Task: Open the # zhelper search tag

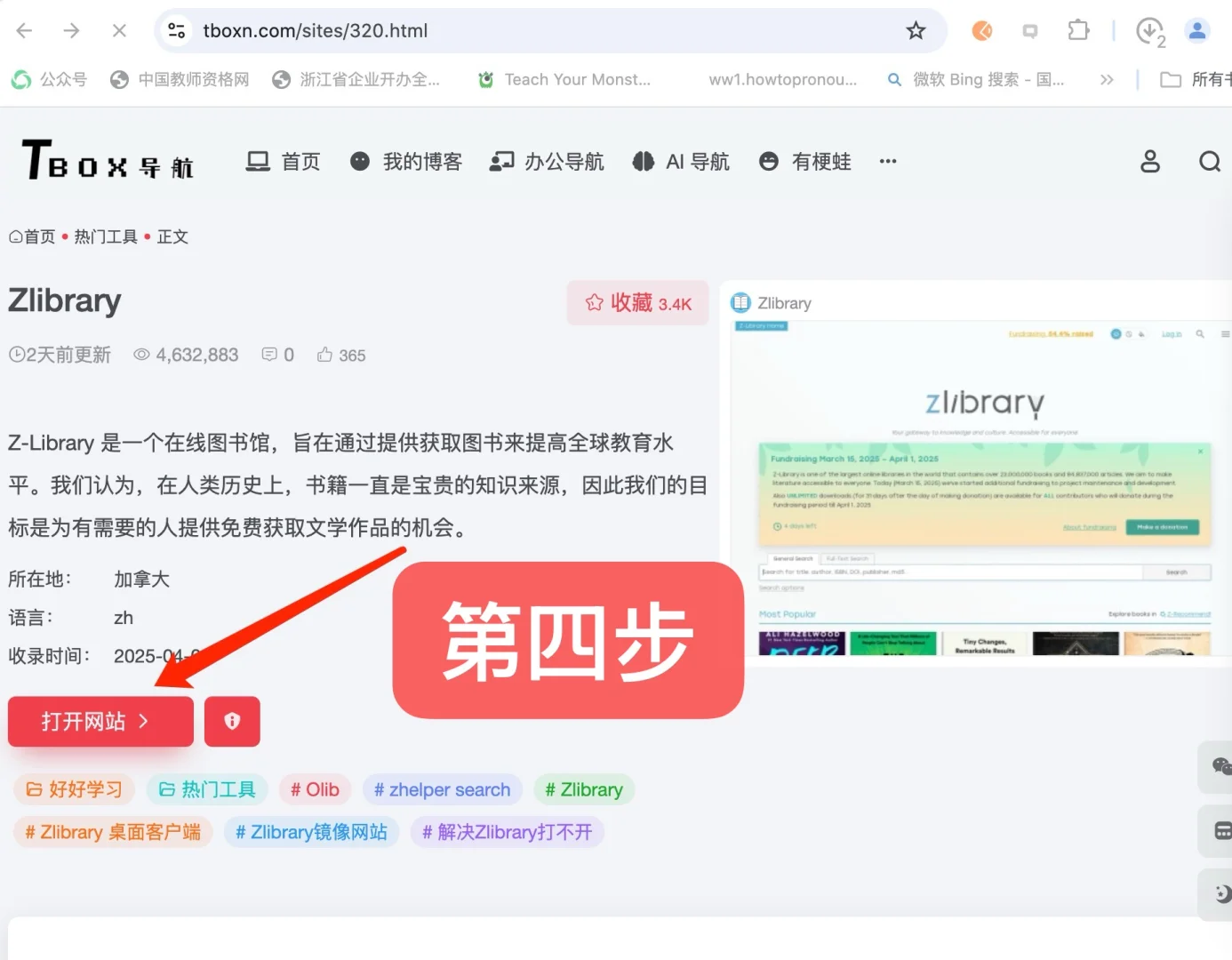Action: (442, 789)
